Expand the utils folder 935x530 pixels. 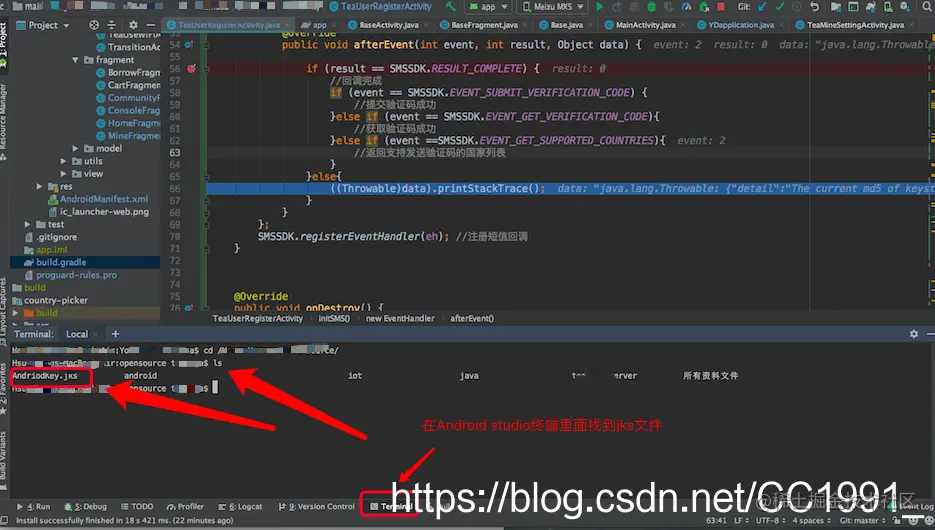pyautogui.click(x=63, y=161)
